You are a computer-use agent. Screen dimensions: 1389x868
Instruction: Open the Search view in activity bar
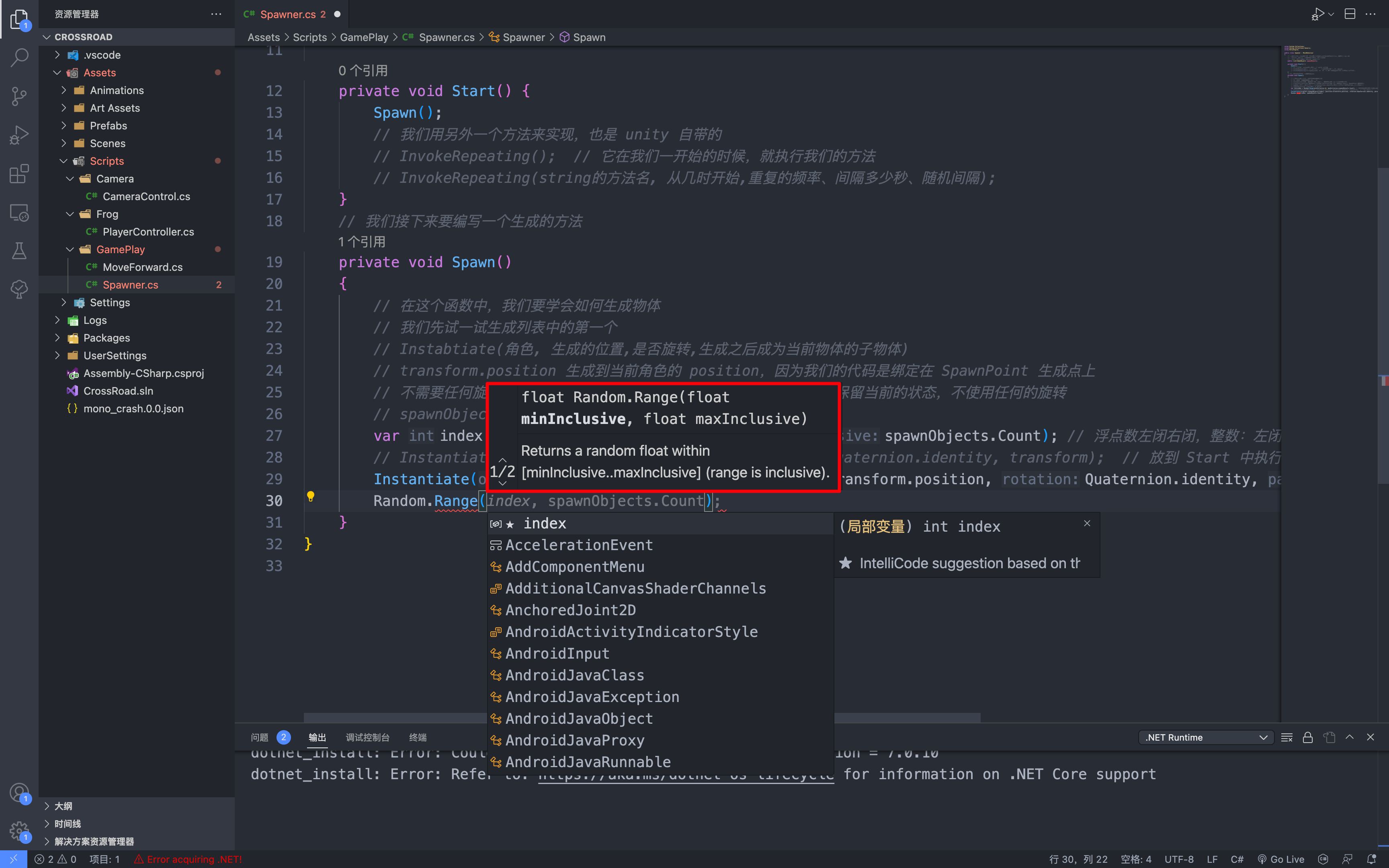coord(19,57)
